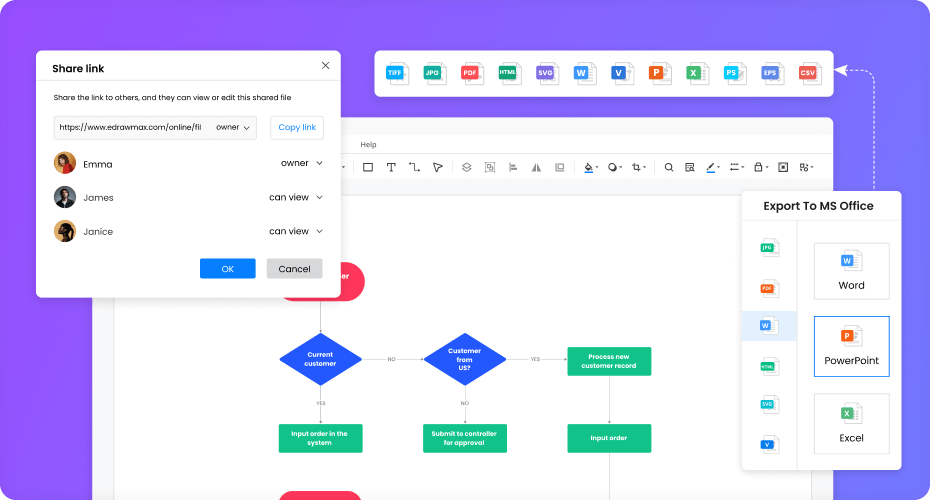Open the line style dropdown in toolbar
Screen dimensions: 930x500
tap(737, 167)
